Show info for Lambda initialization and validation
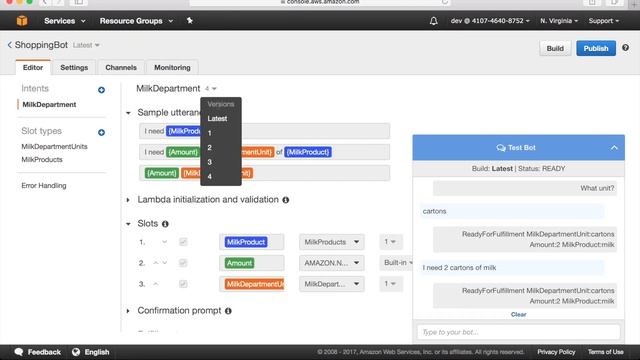640x360 pixels. [286, 200]
